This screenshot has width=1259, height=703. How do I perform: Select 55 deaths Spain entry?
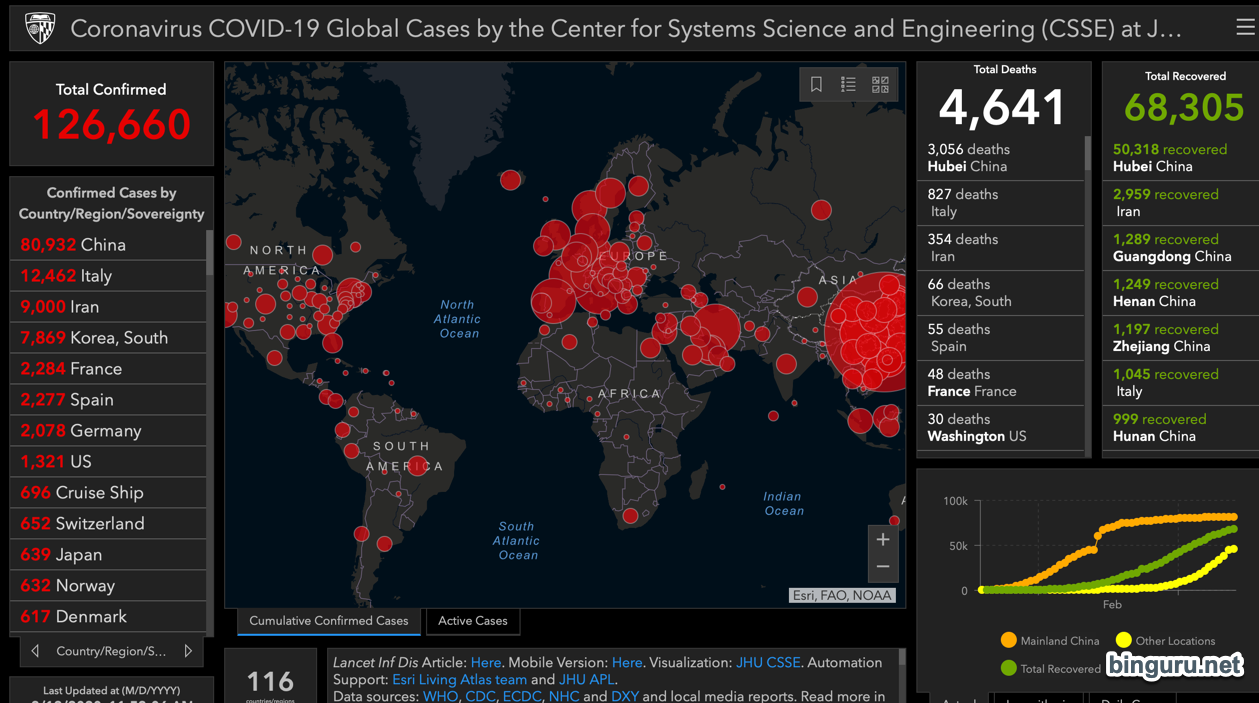(1001, 338)
